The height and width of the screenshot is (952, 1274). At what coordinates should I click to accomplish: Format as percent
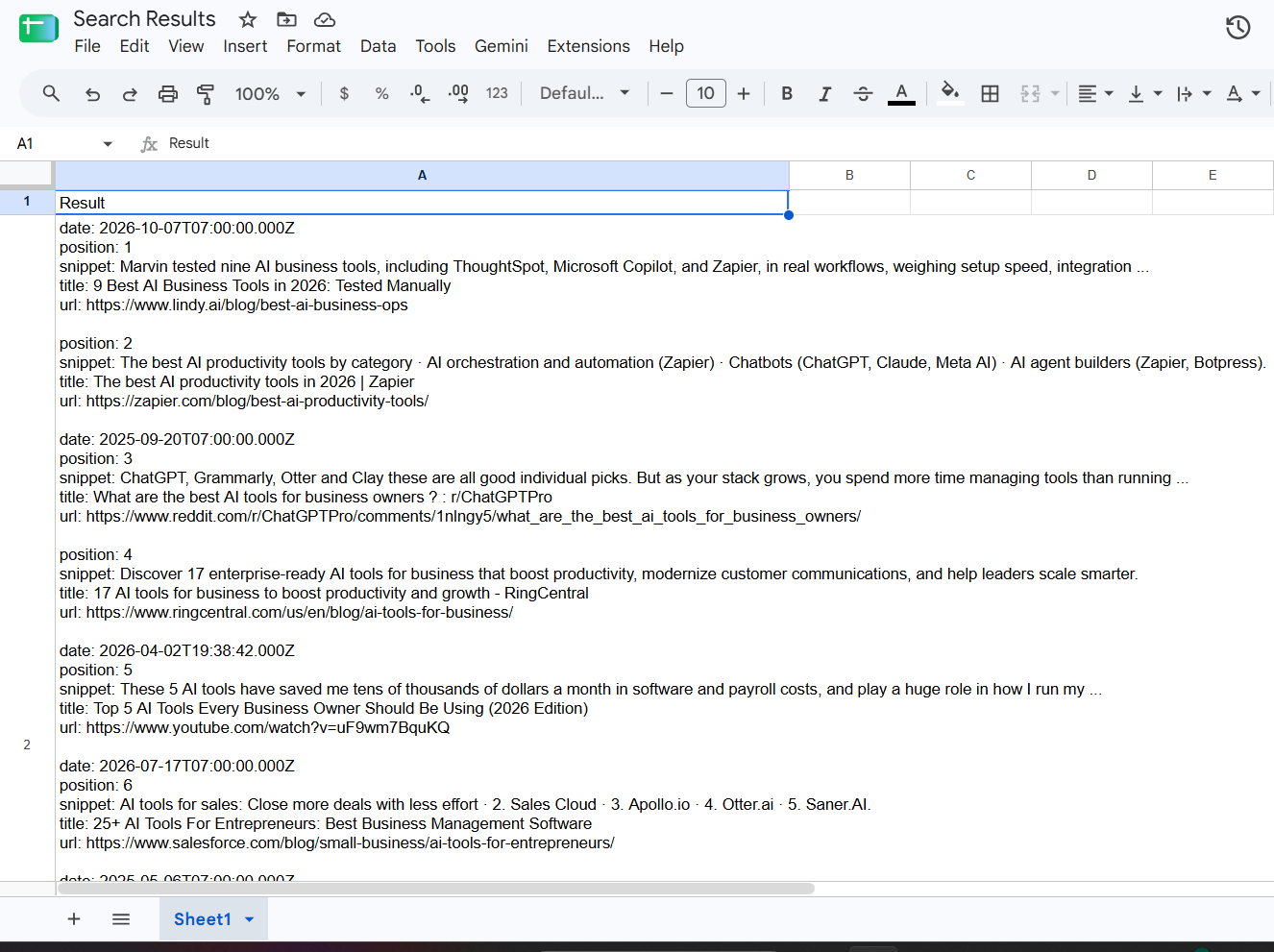(382, 93)
